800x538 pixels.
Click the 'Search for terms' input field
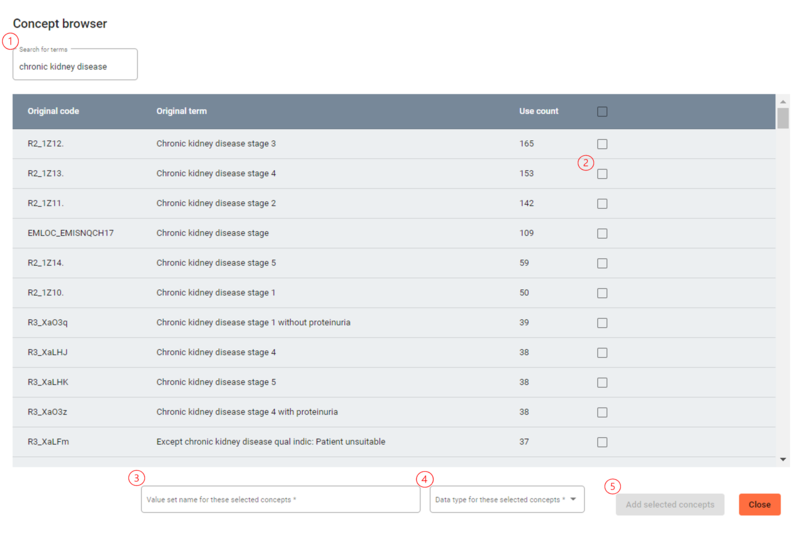tap(75, 64)
